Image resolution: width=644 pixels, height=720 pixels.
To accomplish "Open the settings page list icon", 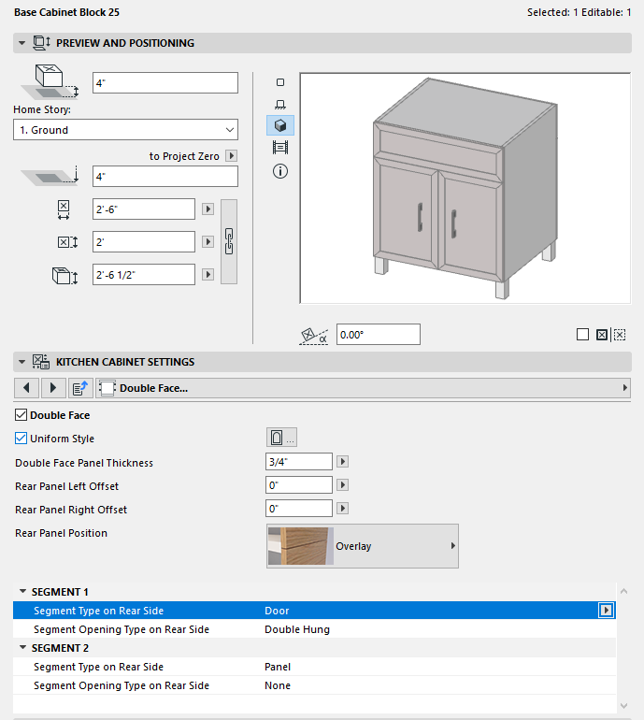I will pos(79,387).
